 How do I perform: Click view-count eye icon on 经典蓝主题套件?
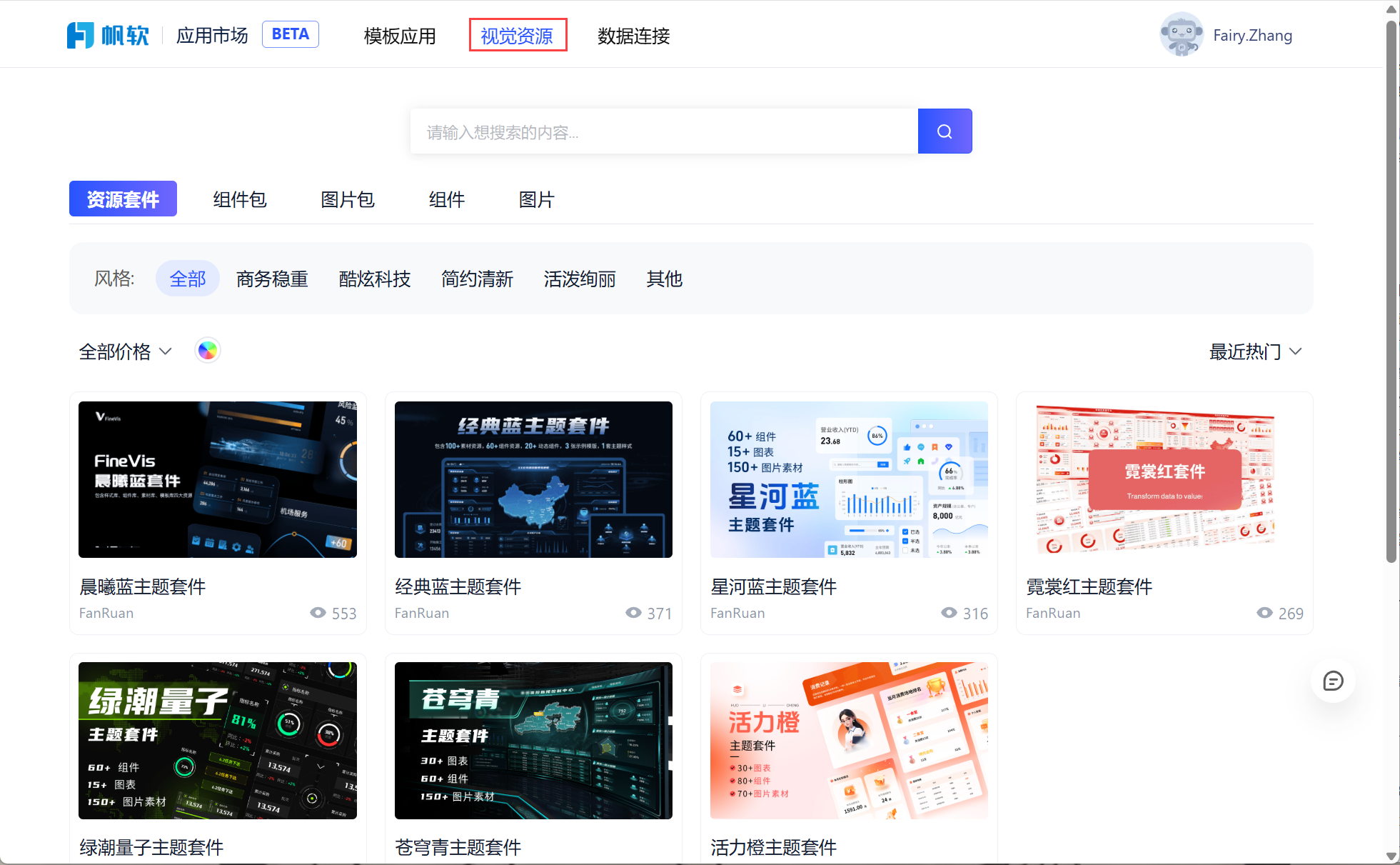point(633,613)
